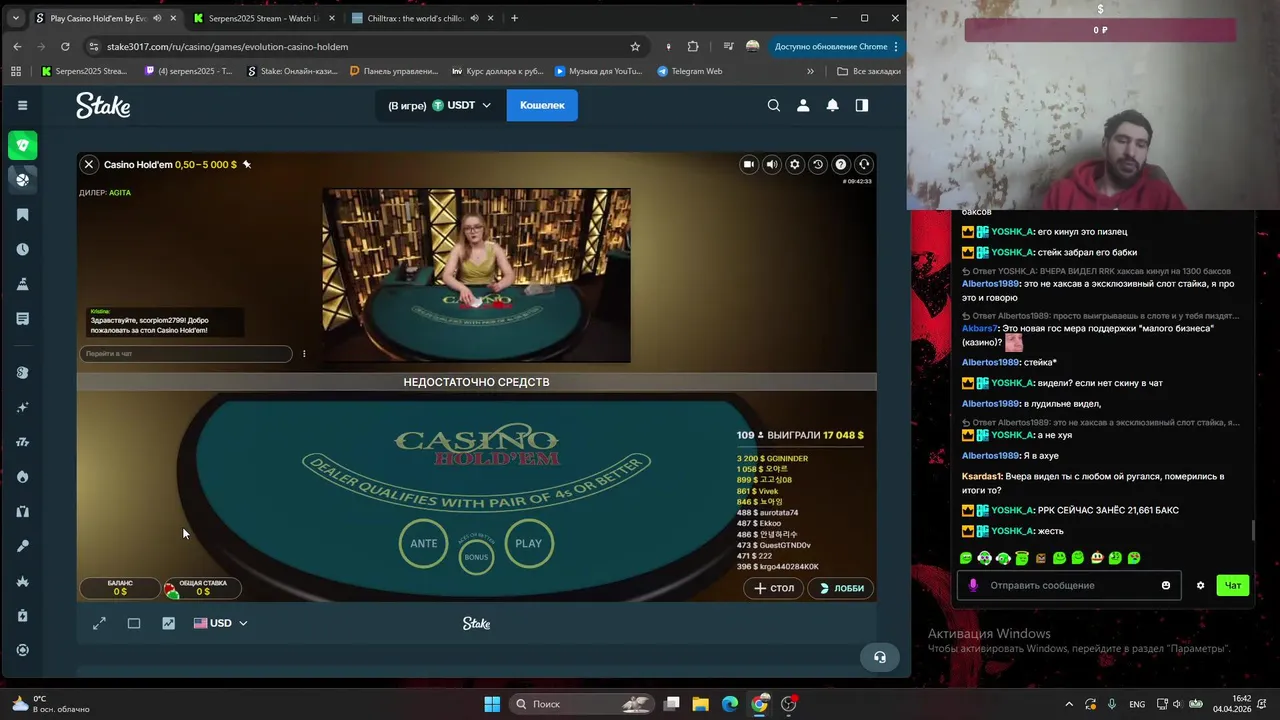Open the Все закладки folder
This screenshot has height=720, width=1280.
(x=868, y=71)
